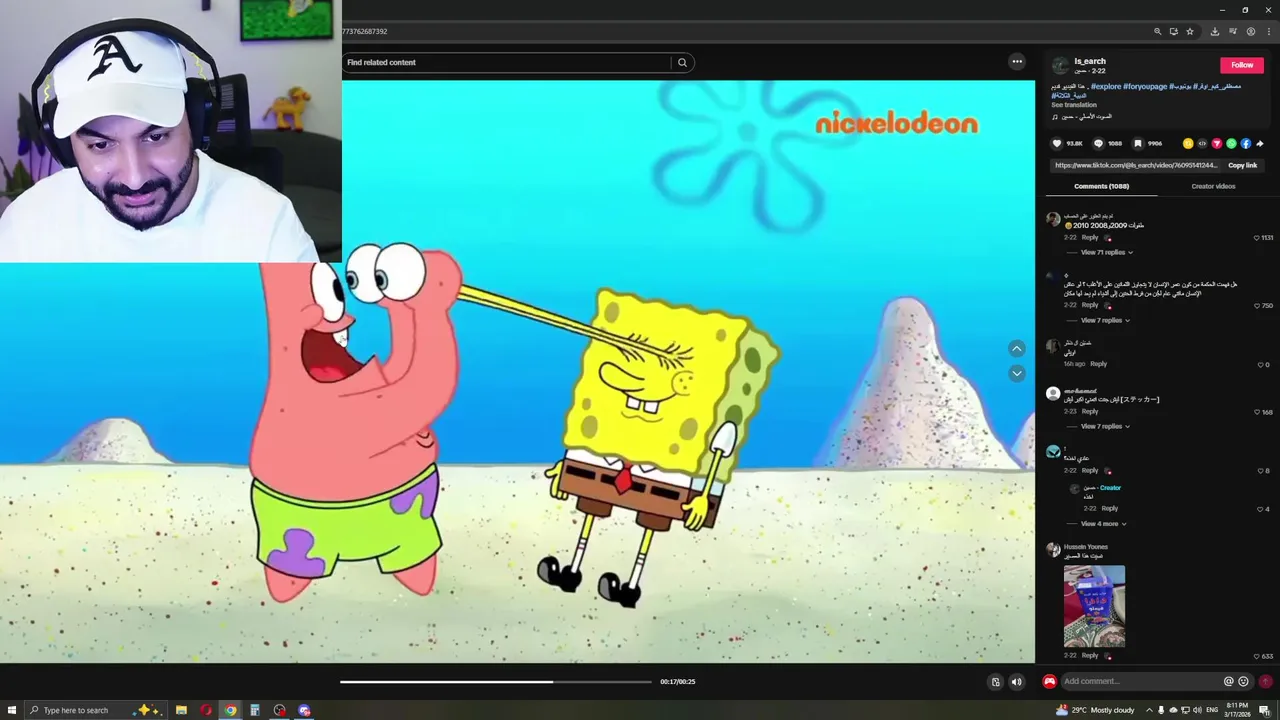Image resolution: width=1280 pixels, height=720 pixels.
Task: Post comment with the red send arrow
Action: [x=1265, y=681]
